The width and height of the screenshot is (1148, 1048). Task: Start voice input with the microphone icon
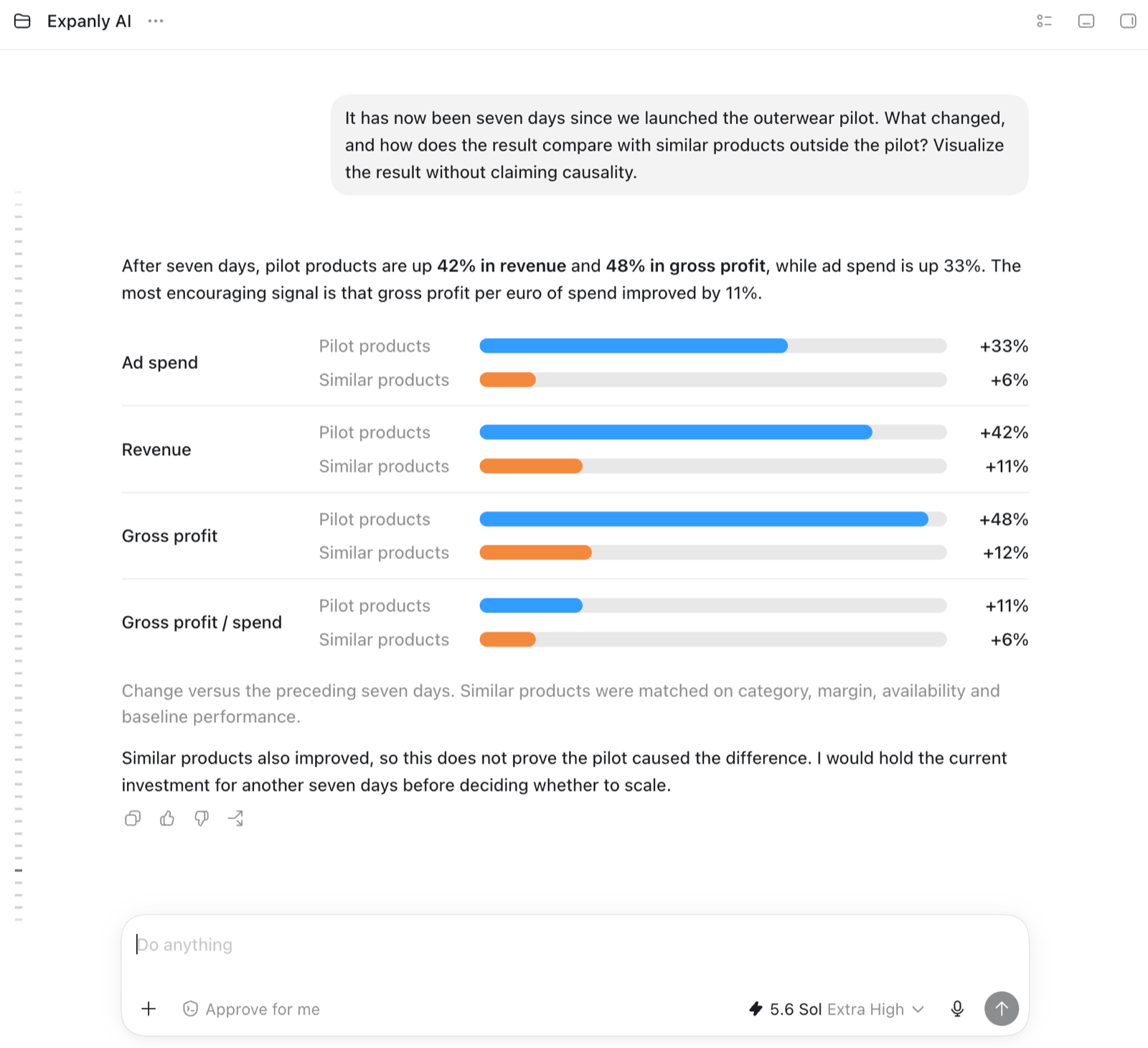[x=957, y=1009]
